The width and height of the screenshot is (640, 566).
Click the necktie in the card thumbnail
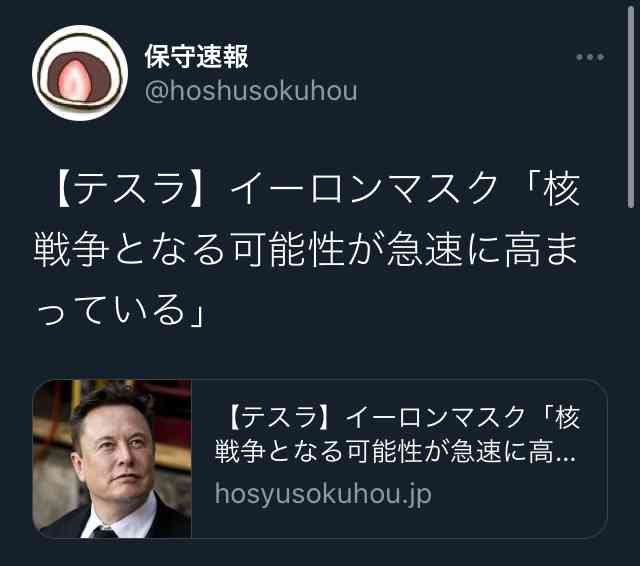(x=104, y=532)
